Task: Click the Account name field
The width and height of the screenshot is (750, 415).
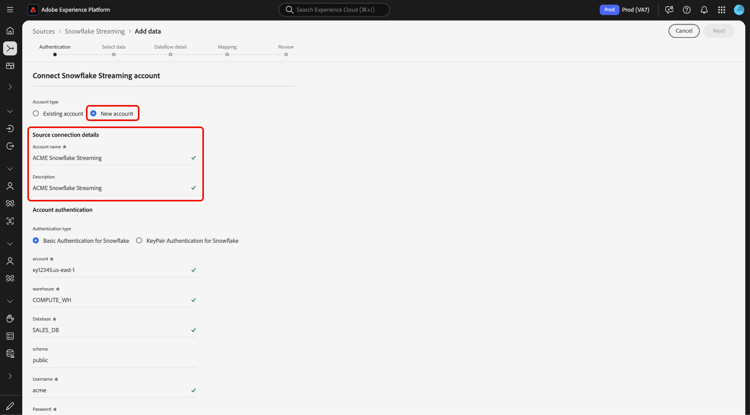Action: [114, 158]
